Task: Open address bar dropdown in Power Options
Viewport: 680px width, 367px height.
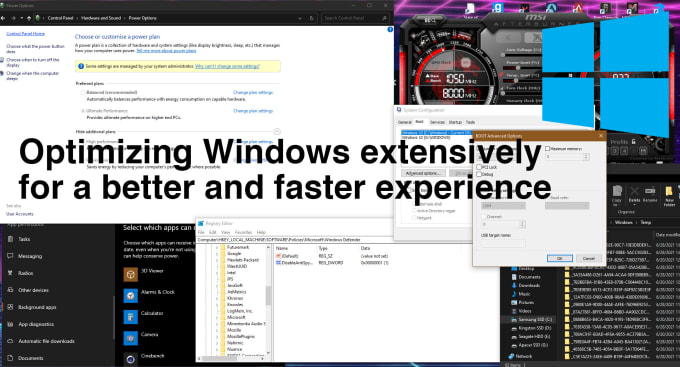Action: click(x=300, y=18)
